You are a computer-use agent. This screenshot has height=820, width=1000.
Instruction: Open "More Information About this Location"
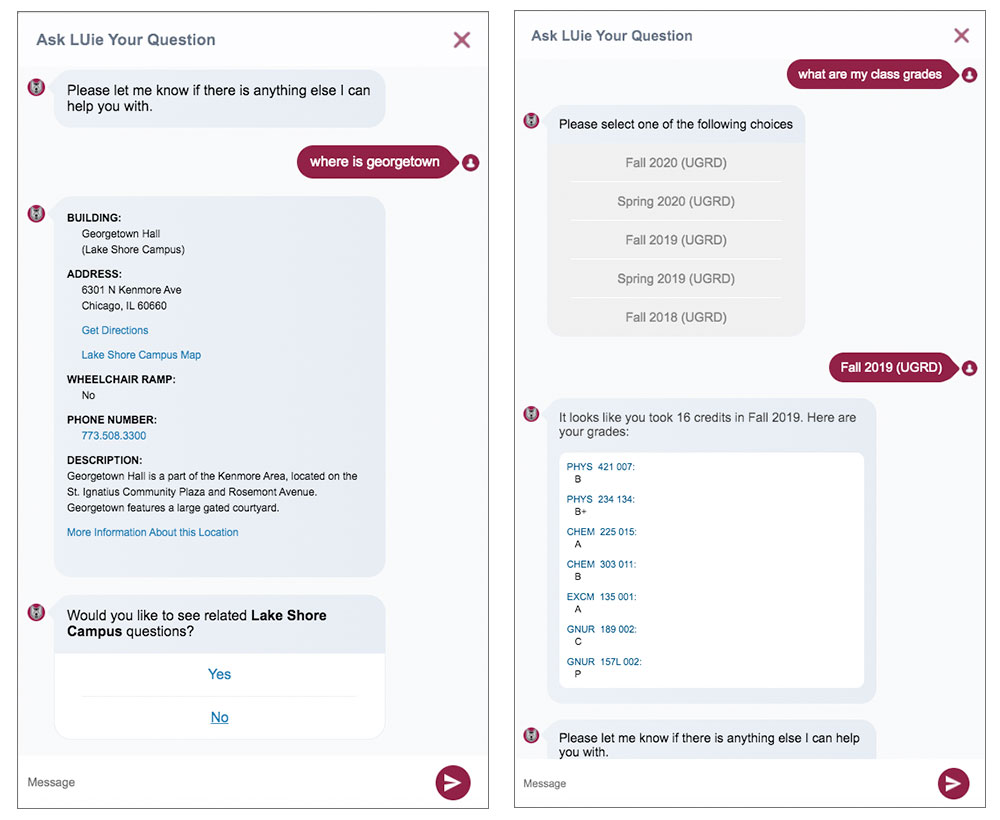152,532
